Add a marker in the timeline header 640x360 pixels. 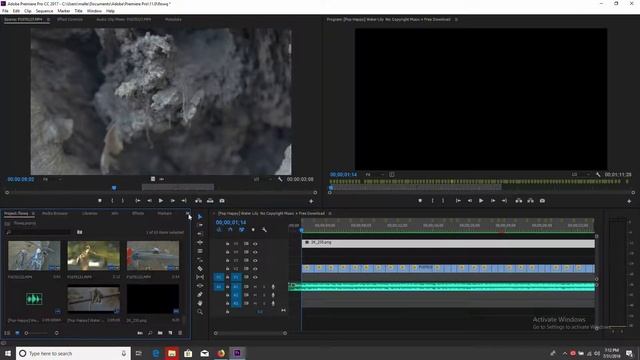253,230
